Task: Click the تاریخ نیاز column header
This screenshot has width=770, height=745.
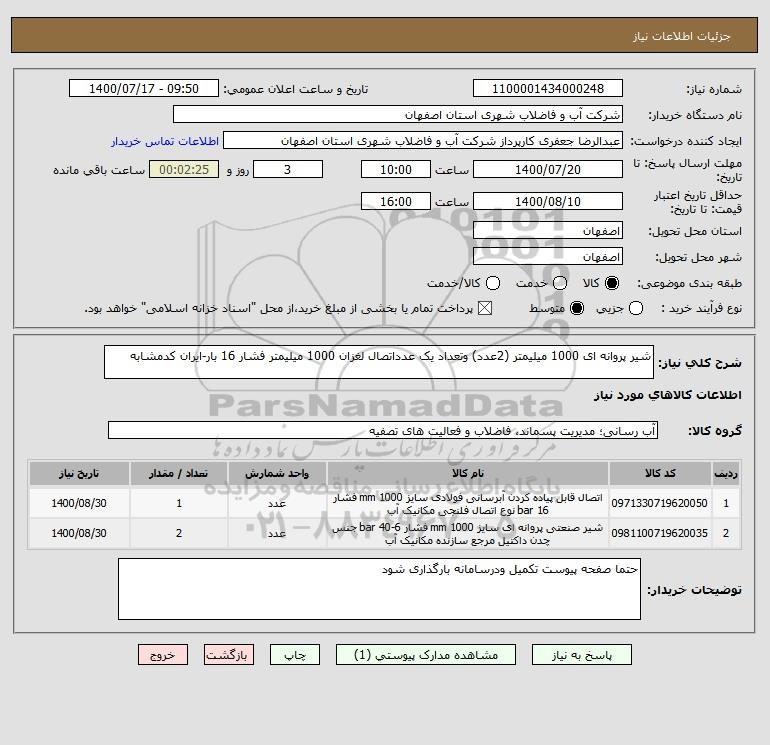Action: pyautogui.click(x=79, y=473)
